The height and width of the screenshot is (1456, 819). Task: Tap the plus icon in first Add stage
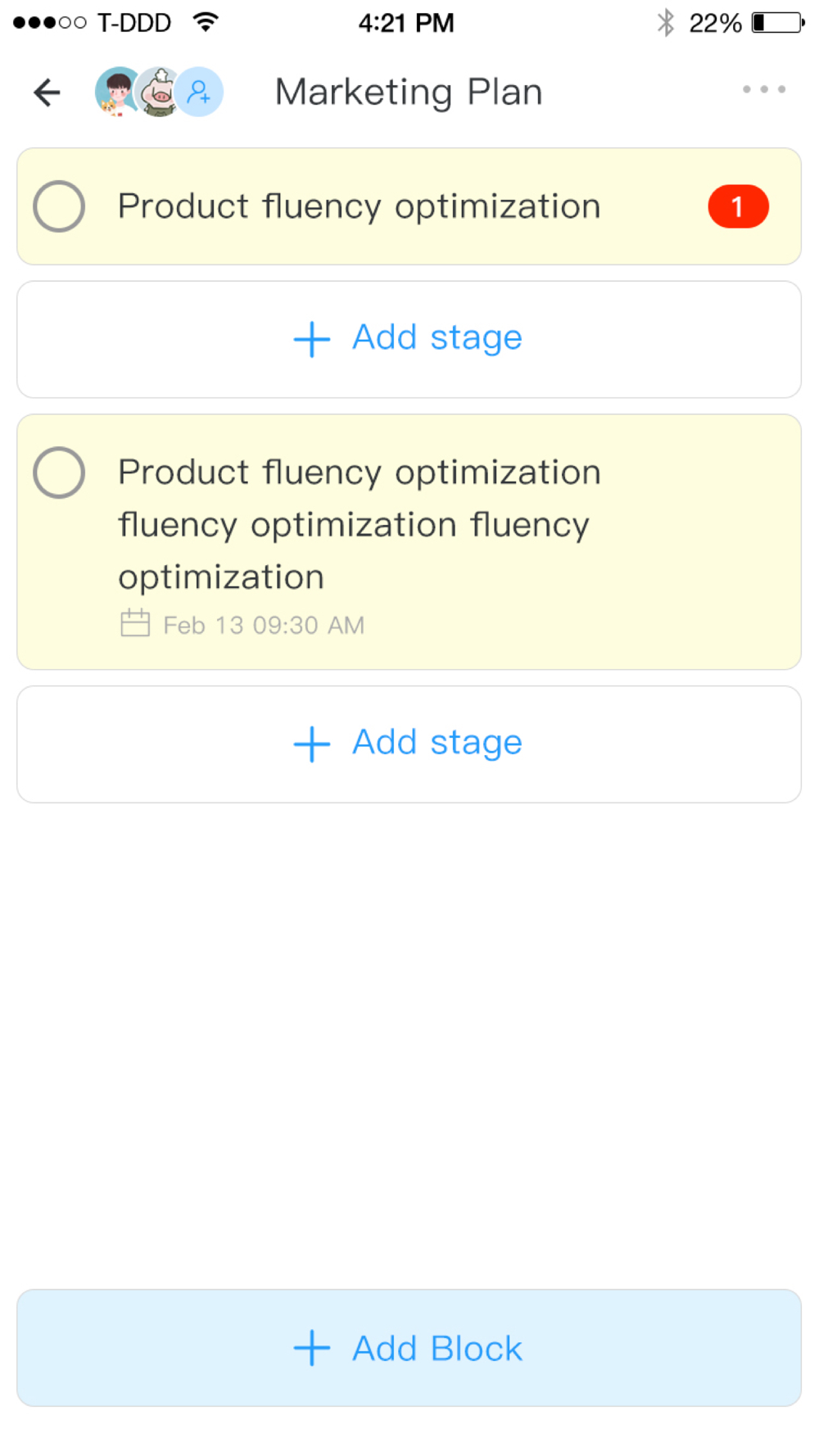click(x=311, y=339)
